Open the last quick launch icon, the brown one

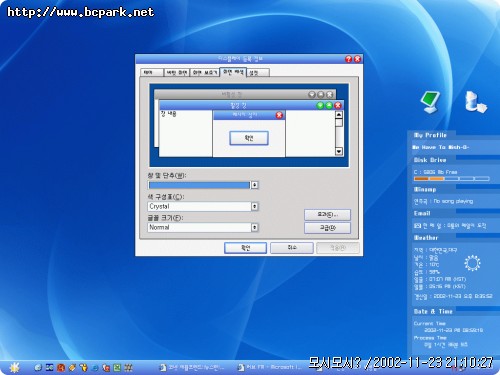point(128,367)
